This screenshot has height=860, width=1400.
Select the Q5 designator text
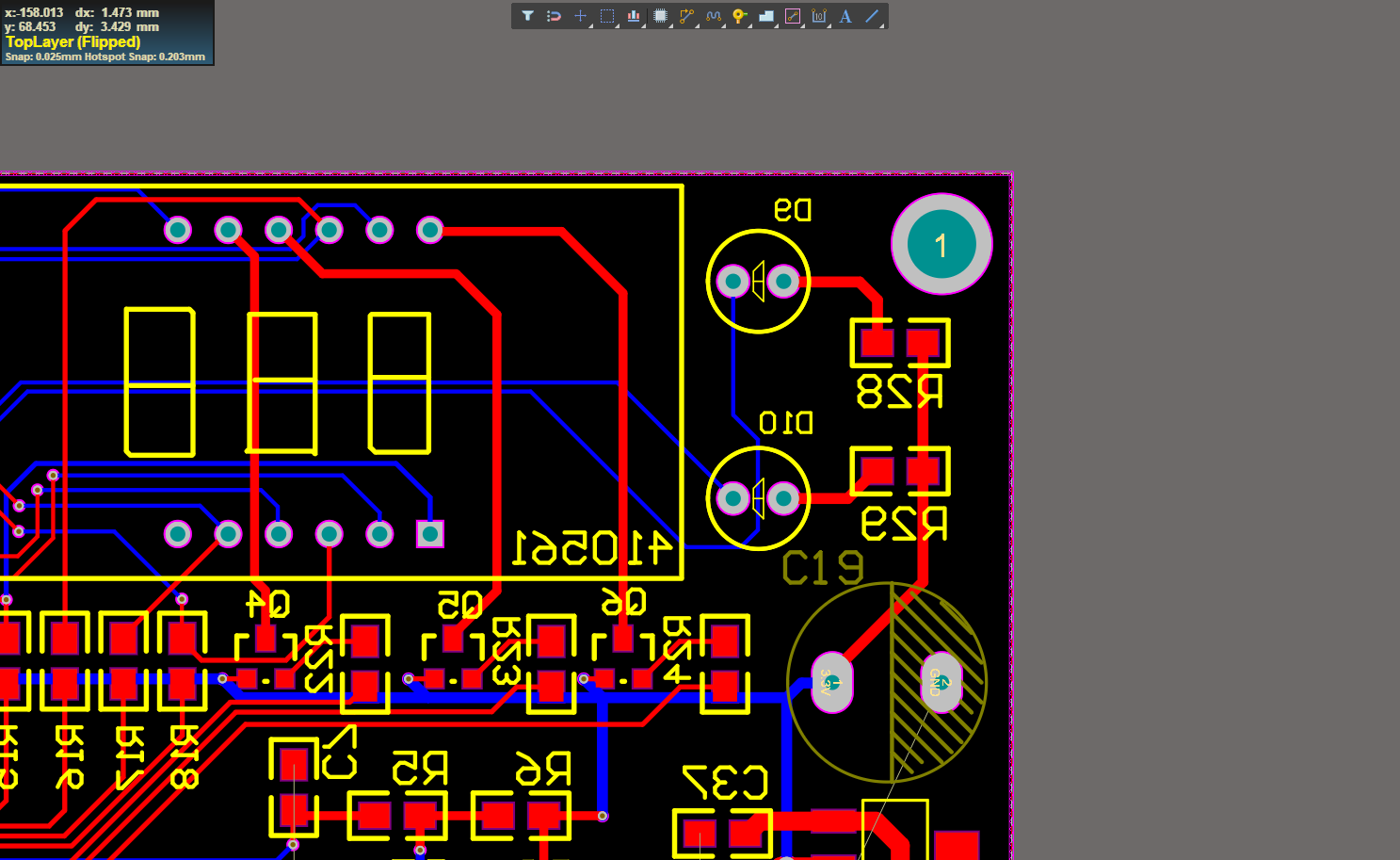click(460, 604)
